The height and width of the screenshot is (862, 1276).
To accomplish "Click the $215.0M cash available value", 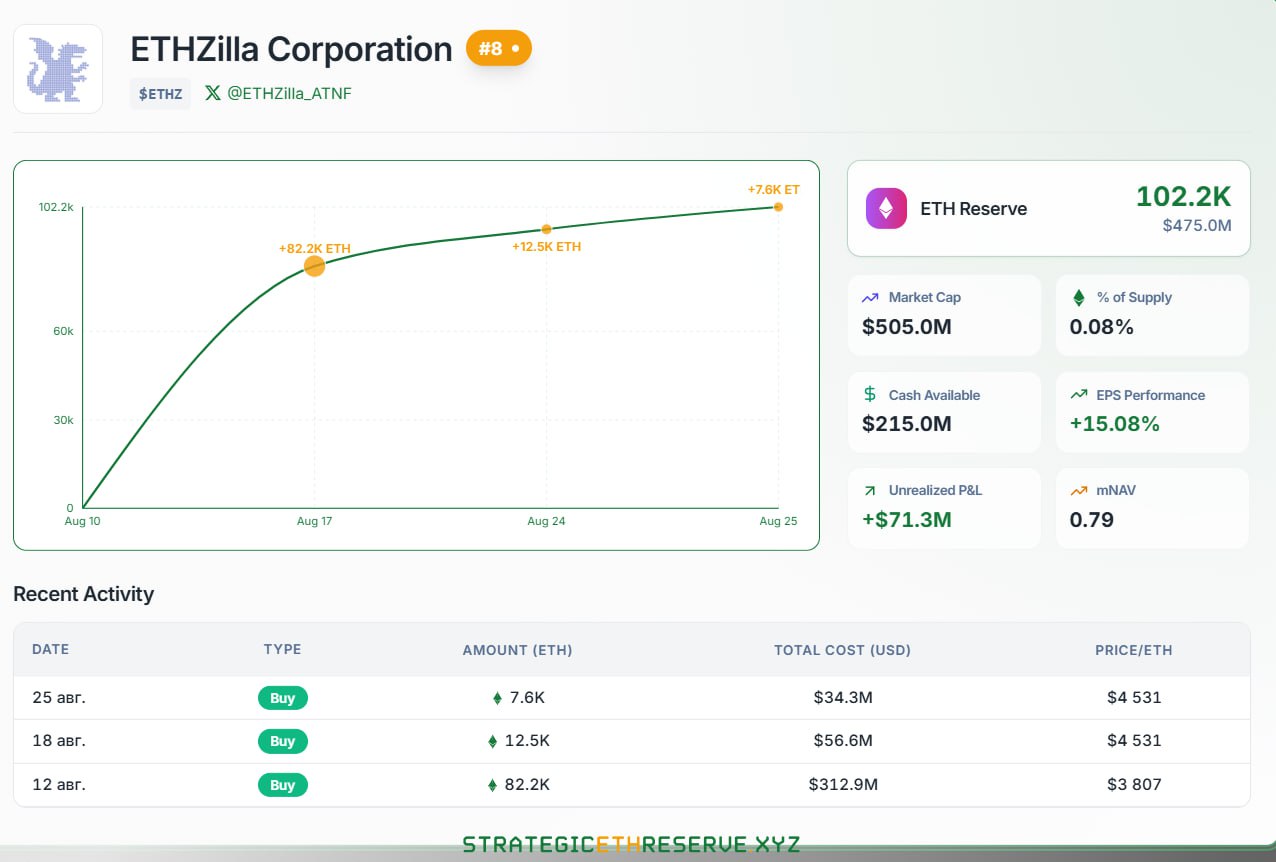I will coord(907,424).
